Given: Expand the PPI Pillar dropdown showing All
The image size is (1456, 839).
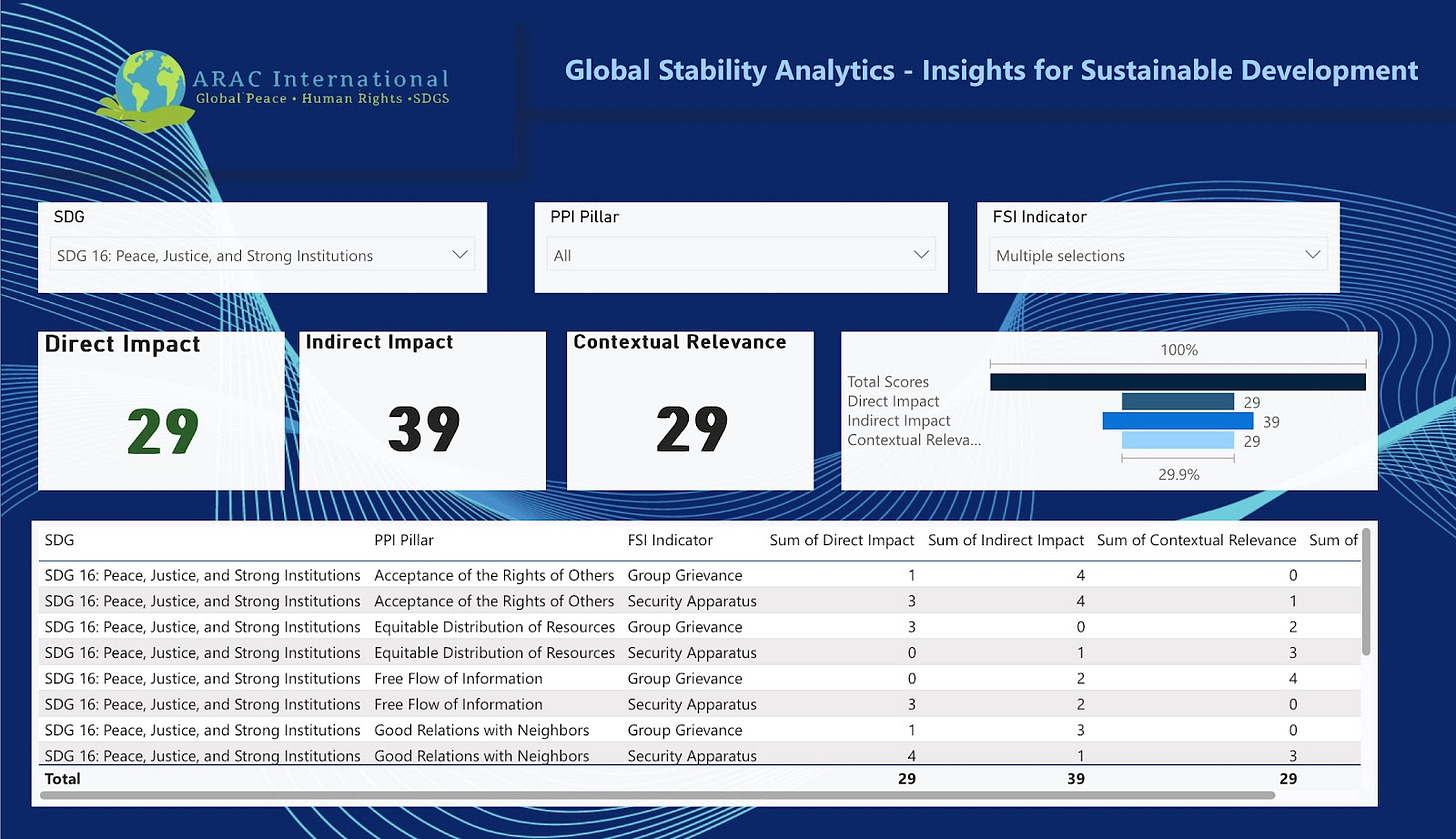Looking at the screenshot, I should click(741, 255).
